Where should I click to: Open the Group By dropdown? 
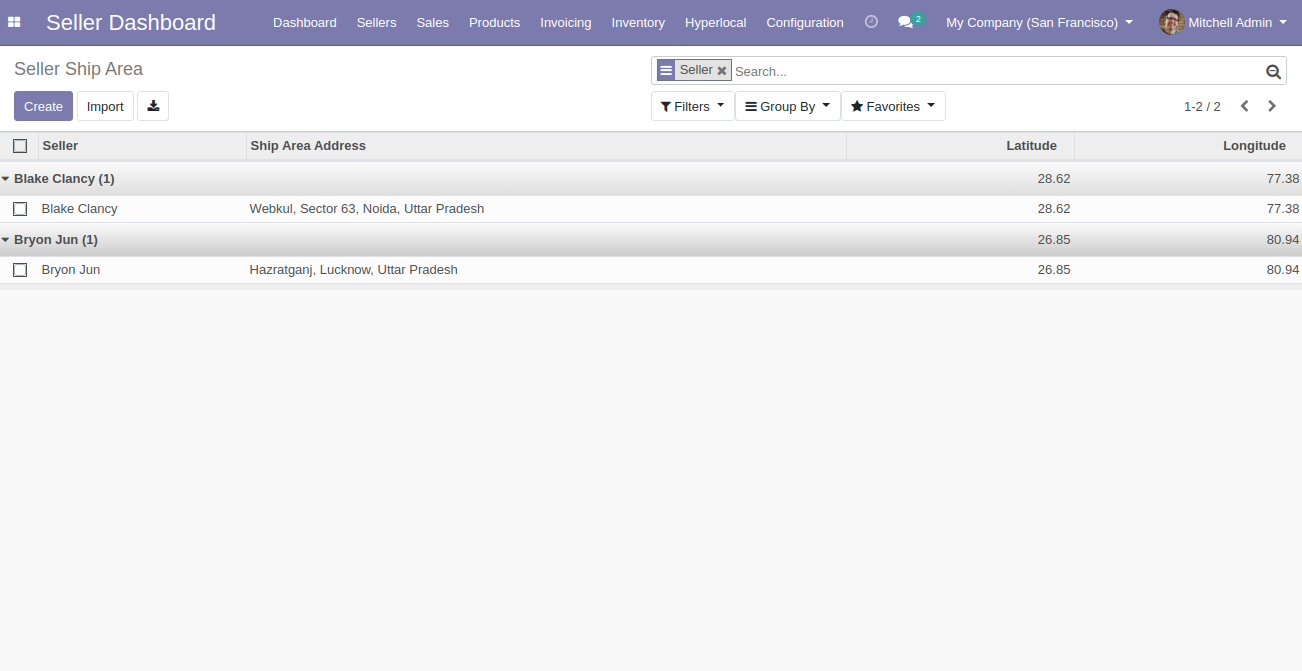[x=787, y=106]
